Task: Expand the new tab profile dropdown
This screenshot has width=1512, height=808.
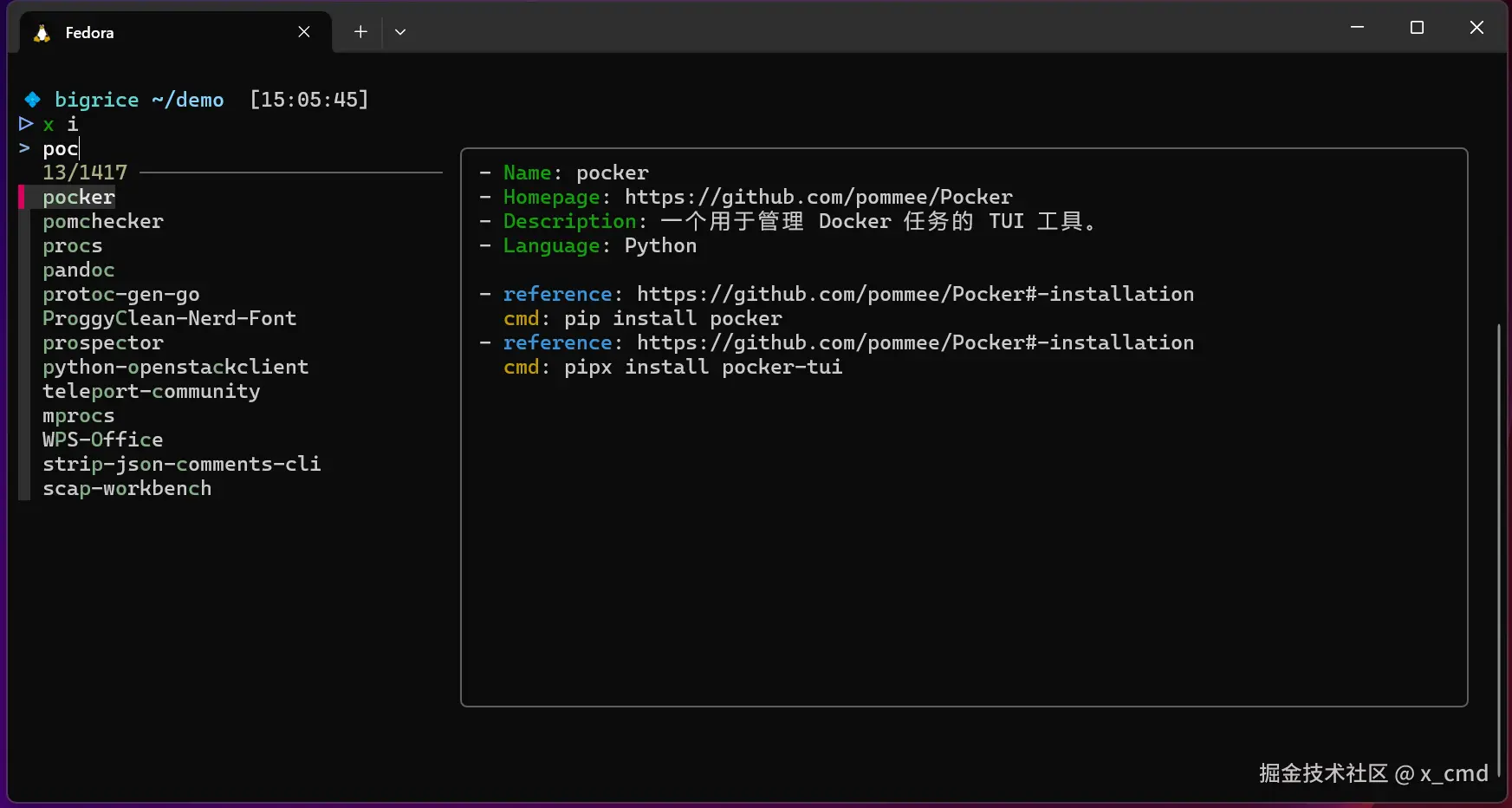Action: [400, 32]
